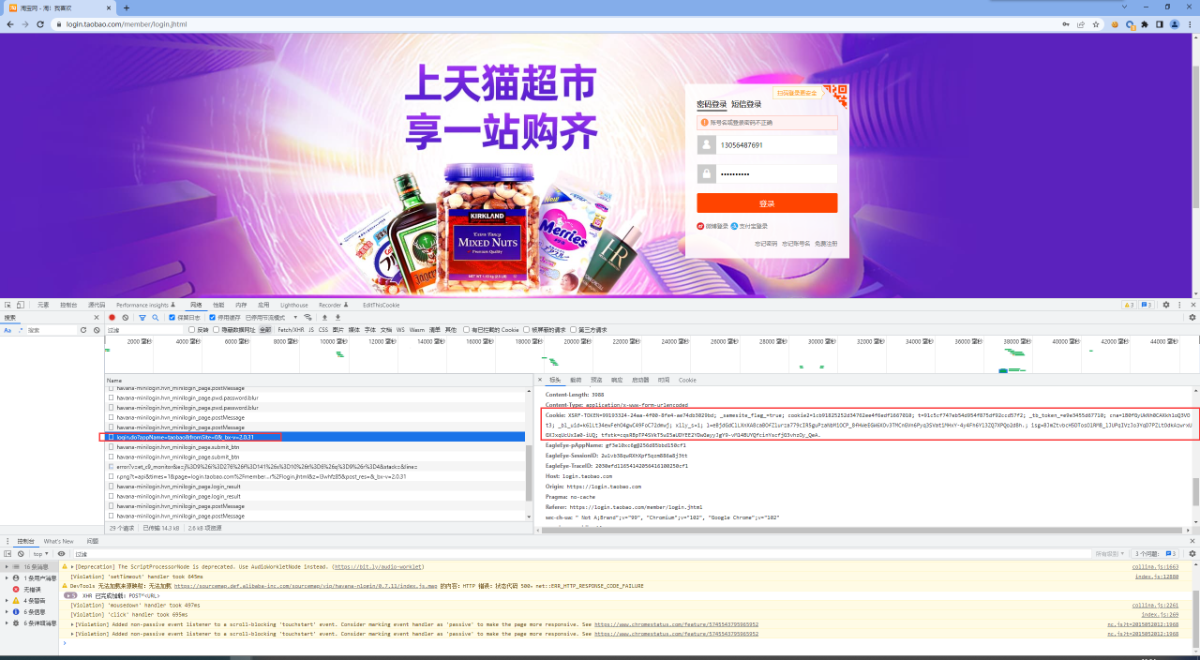Open network panel settings gear
The height and width of the screenshot is (660, 1200).
pyautogui.click(x=1190, y=318)
